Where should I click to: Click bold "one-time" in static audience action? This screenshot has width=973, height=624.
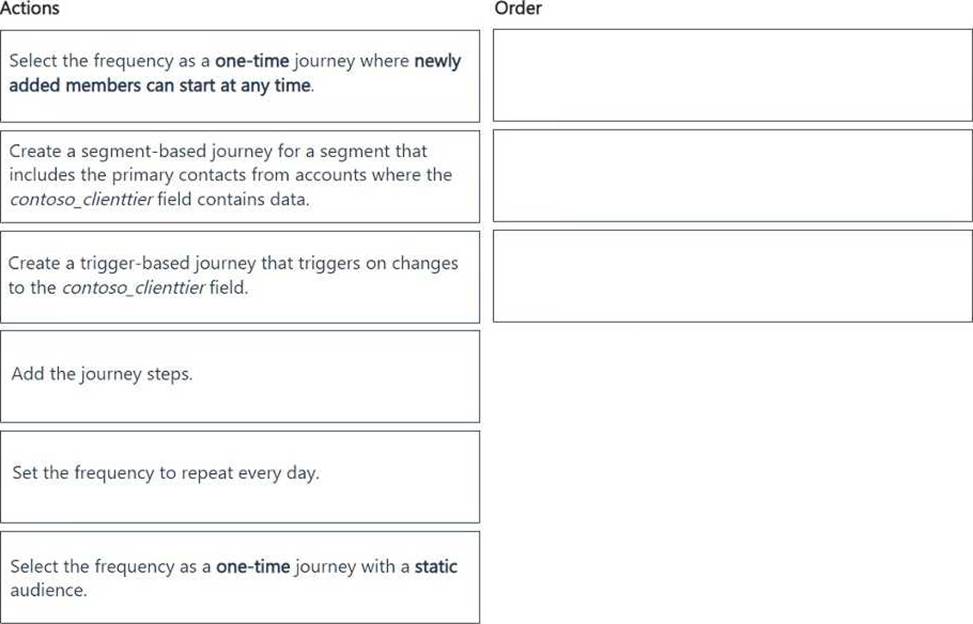click(x=253, y=566)
